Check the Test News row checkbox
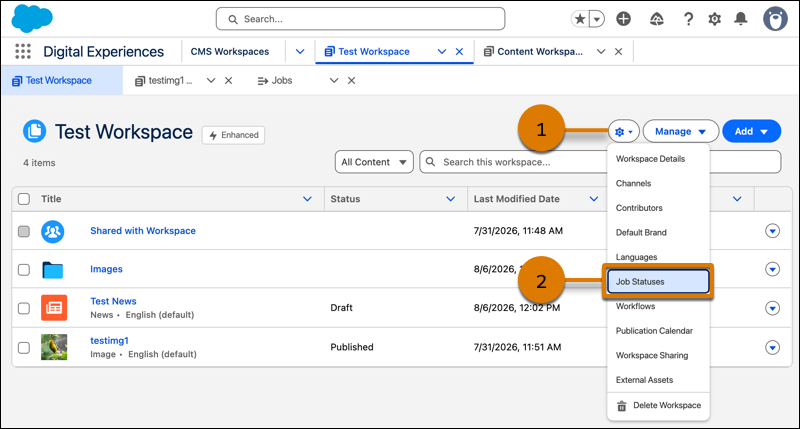800x429 pixels. coord(24,308)
